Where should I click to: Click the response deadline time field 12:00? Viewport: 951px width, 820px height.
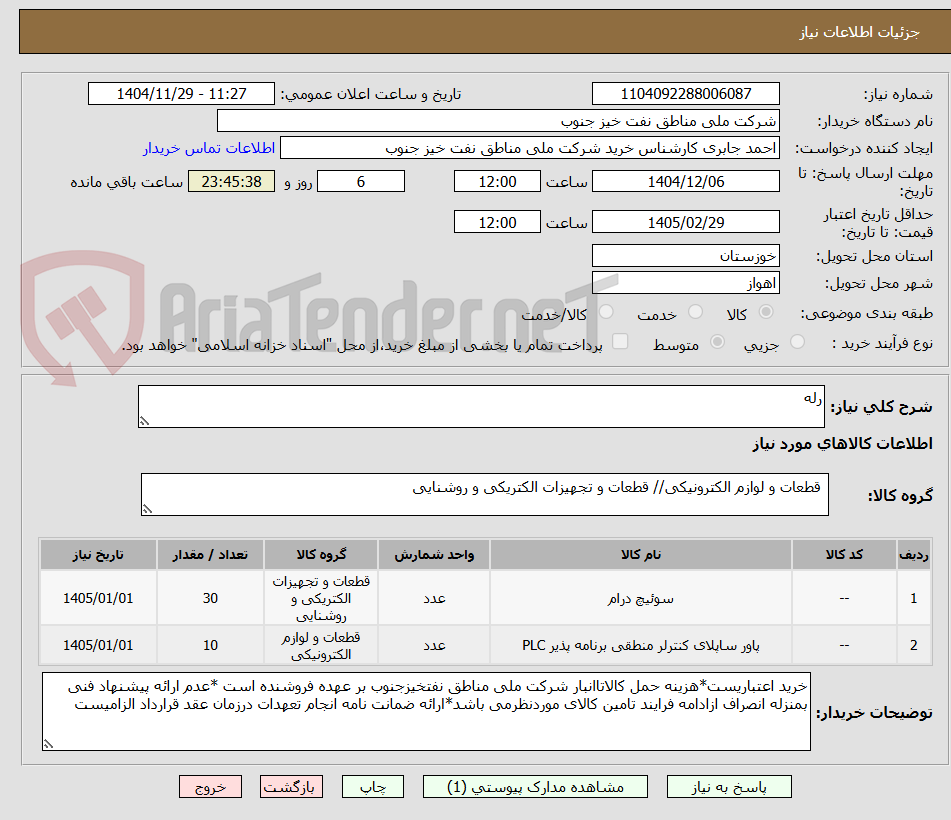497,181
